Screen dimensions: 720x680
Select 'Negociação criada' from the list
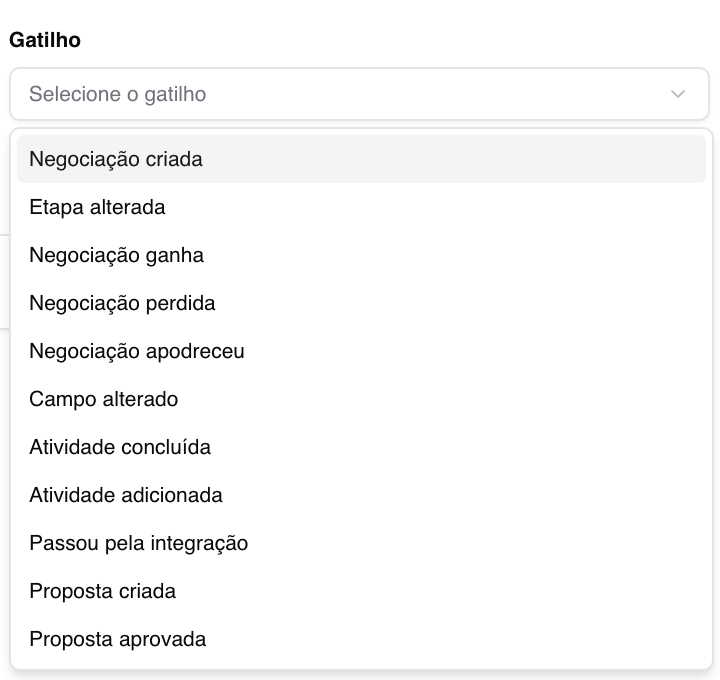click(x=116, y=159)
